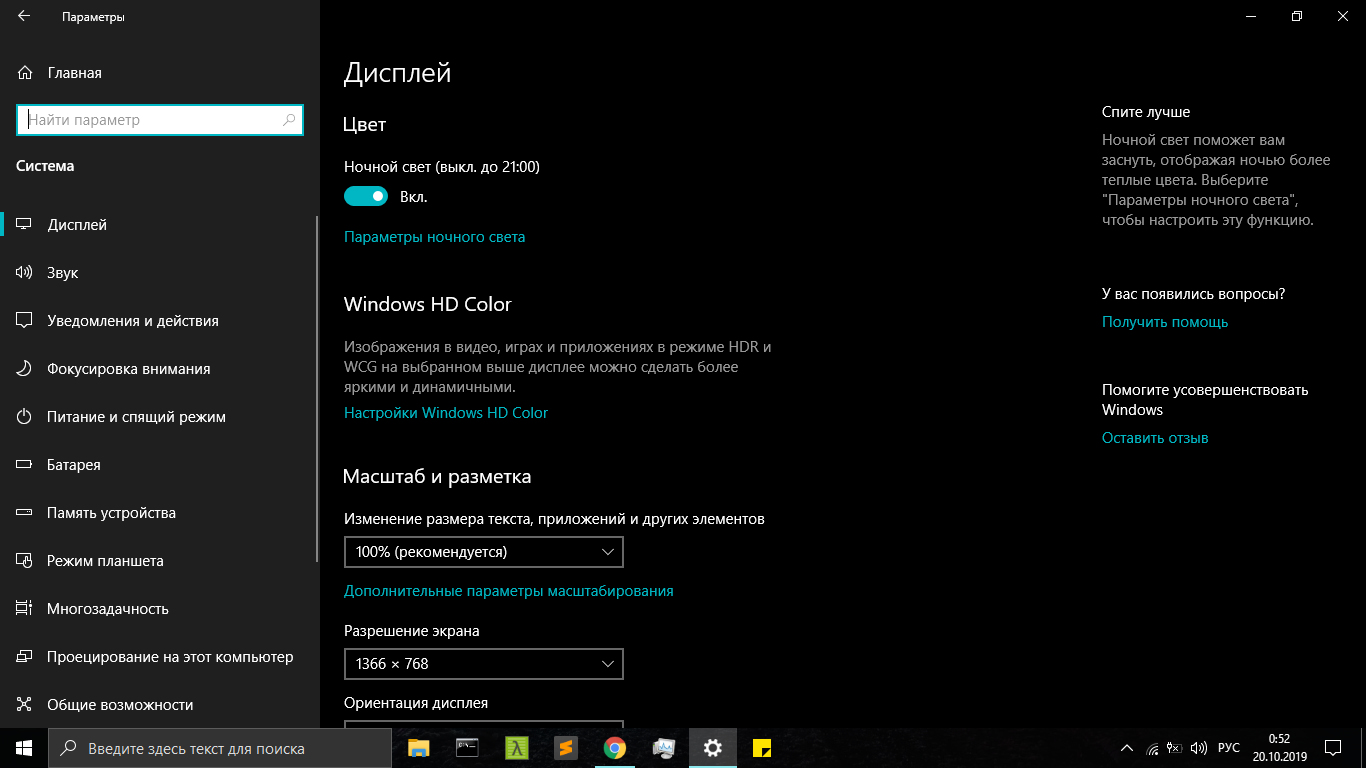Click the taskbar search box Введите здесь текст
Image resolution: width=1366 pixels, height=768 pixels.
click(221, 748)
